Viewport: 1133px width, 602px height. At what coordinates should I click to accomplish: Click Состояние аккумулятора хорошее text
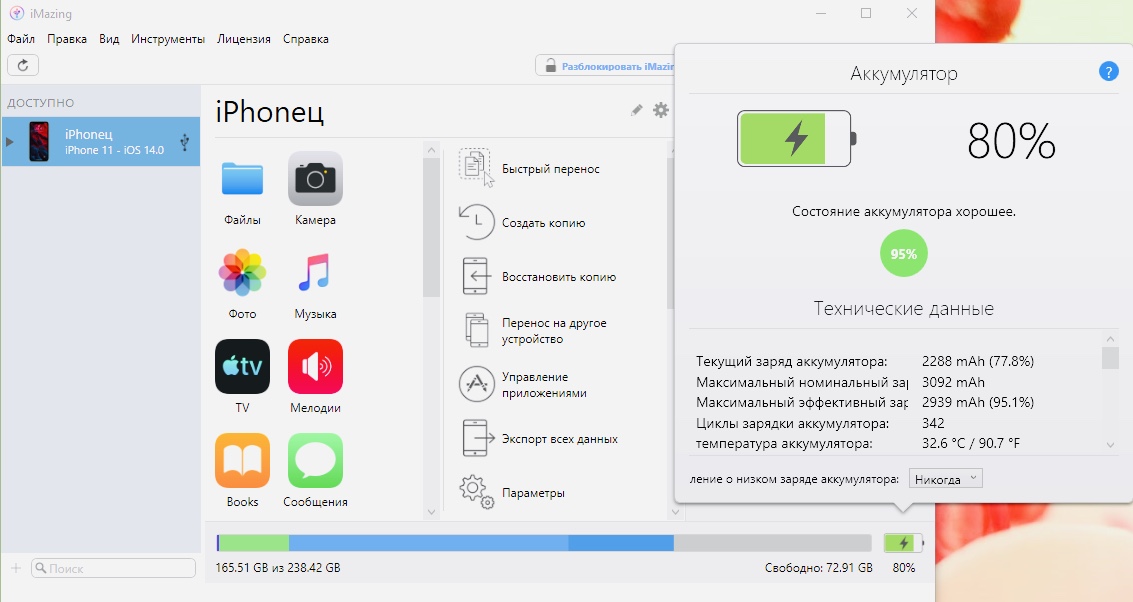coord(903,212)
